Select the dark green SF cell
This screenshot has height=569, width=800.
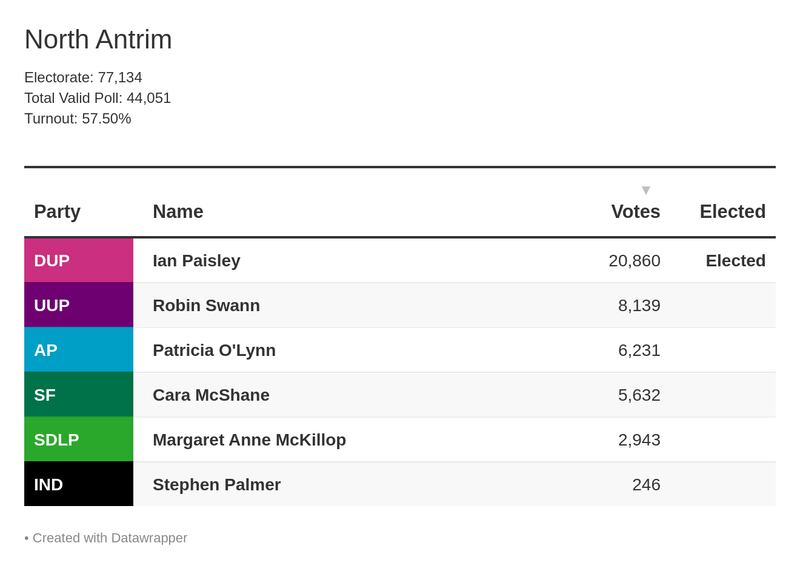[78, 395]
